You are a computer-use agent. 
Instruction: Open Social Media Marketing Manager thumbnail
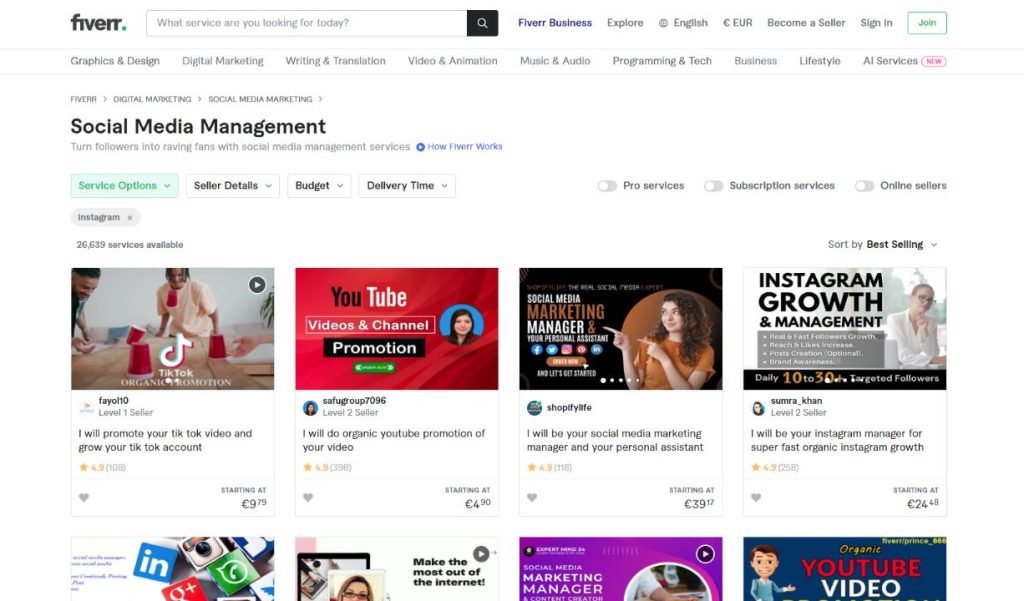(x=620, y=329)
